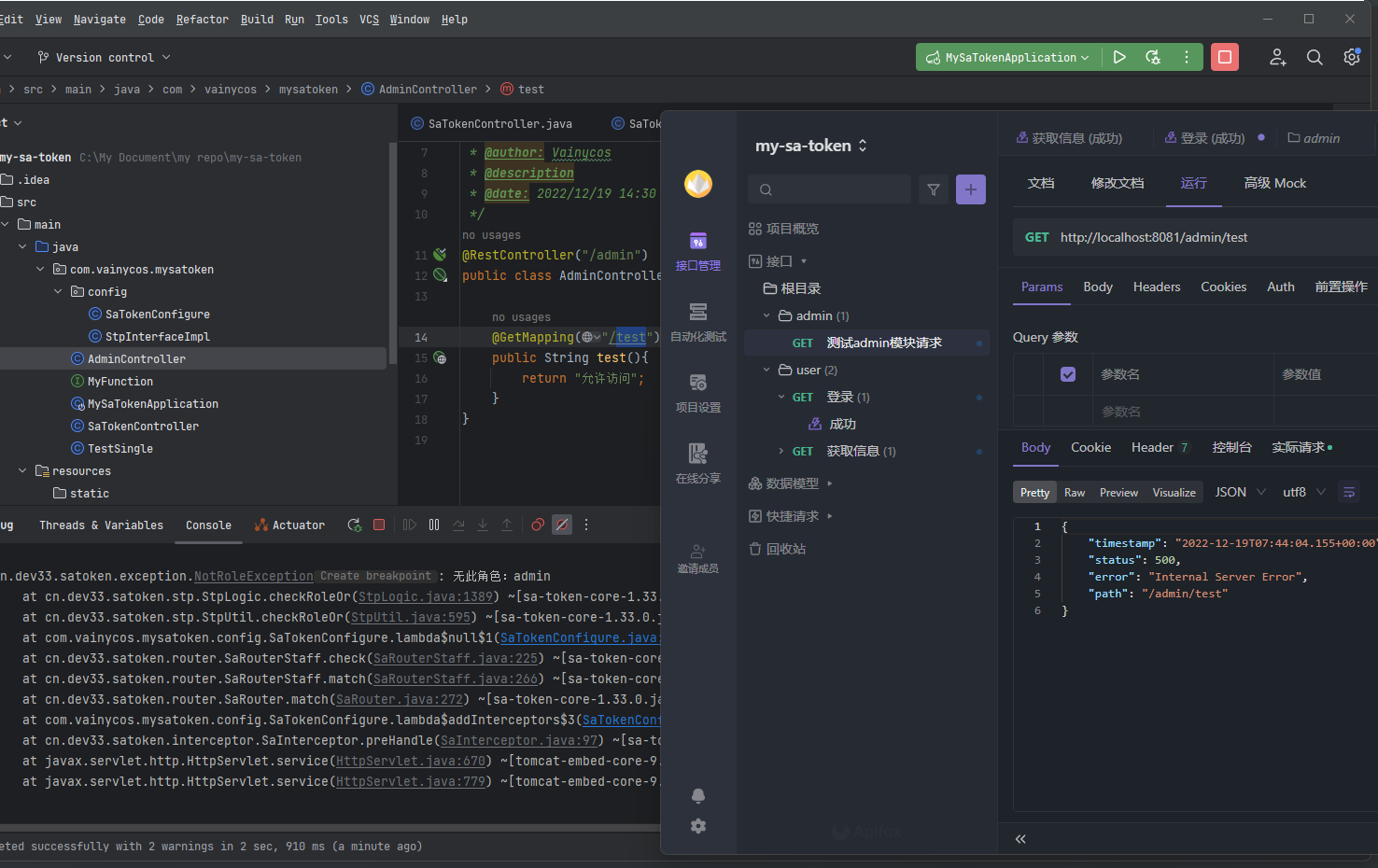Uncheck the Query 参数 row checkbox
The width and height of the screenshot is (1378, 868).
pos(1068,374)
